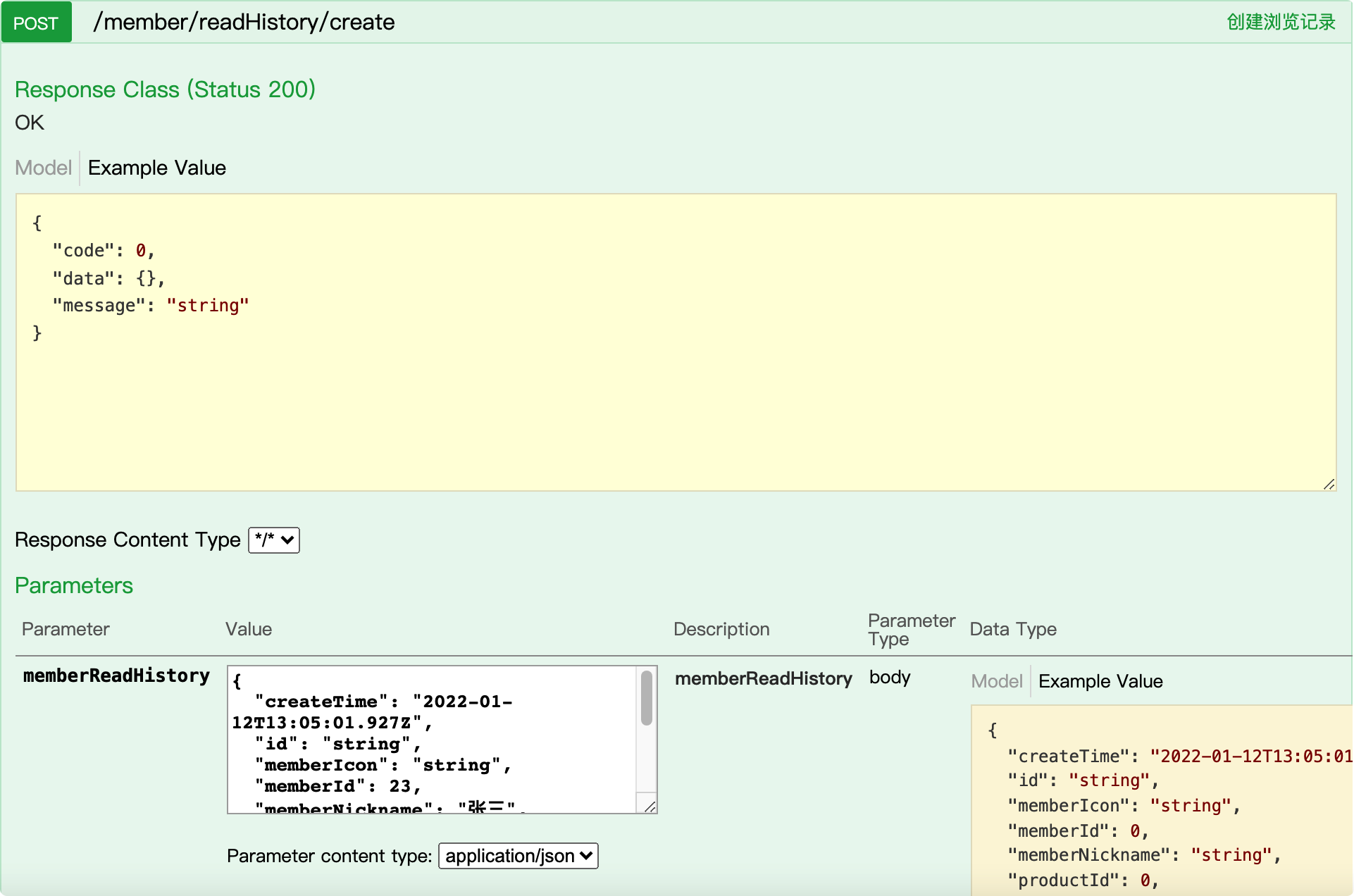Click the 创建浏览记录 operation description
The width and height of the screenshot is (1354, 896).
[x=1281, y=22]
